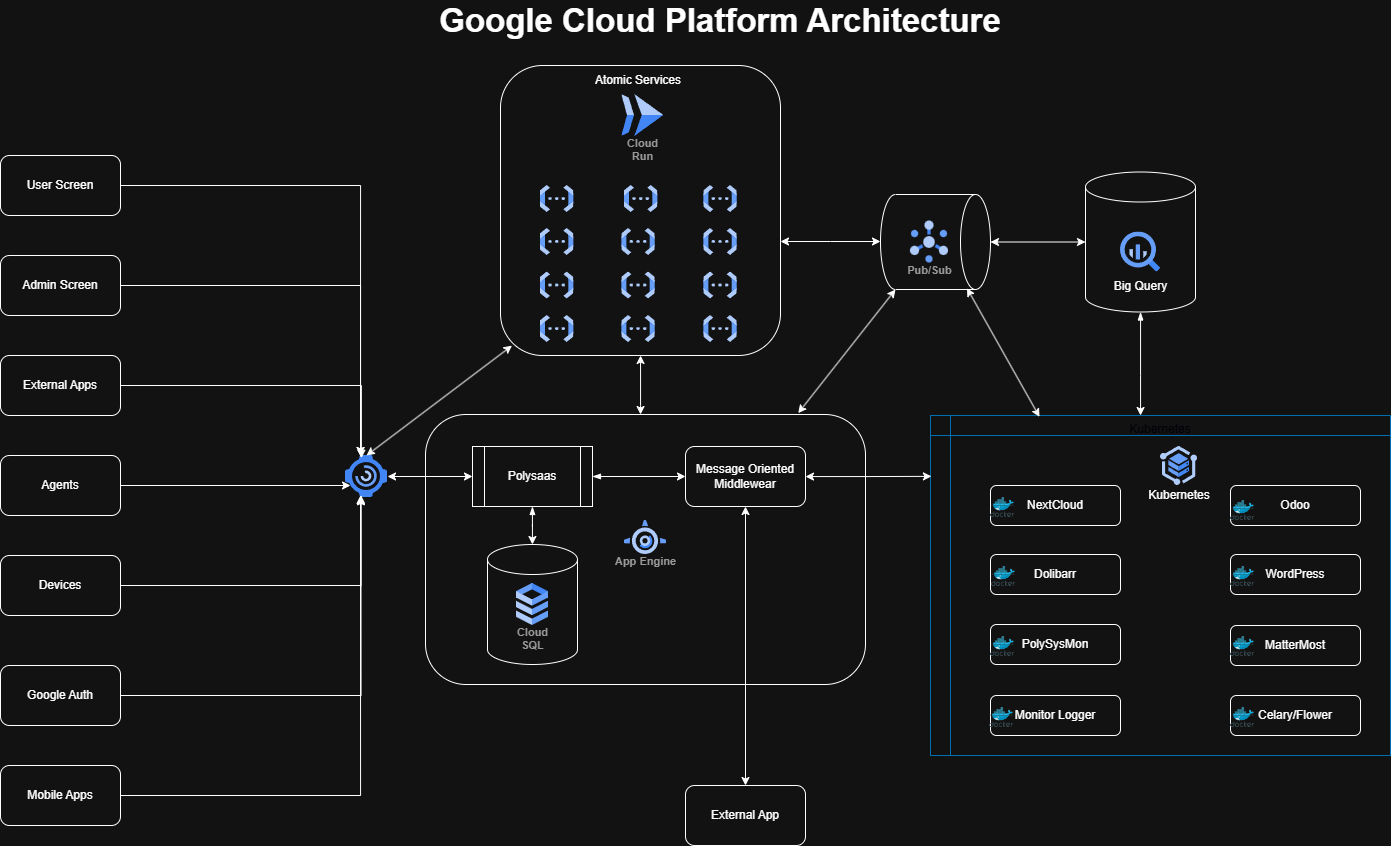Click the Celary/Flower container box
The width and height of the screenshot is (1391, 846).
1295,716
